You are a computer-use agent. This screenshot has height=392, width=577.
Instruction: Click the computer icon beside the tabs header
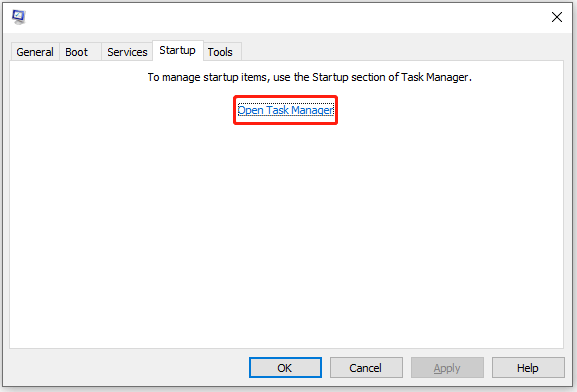(x=18, y=17)
